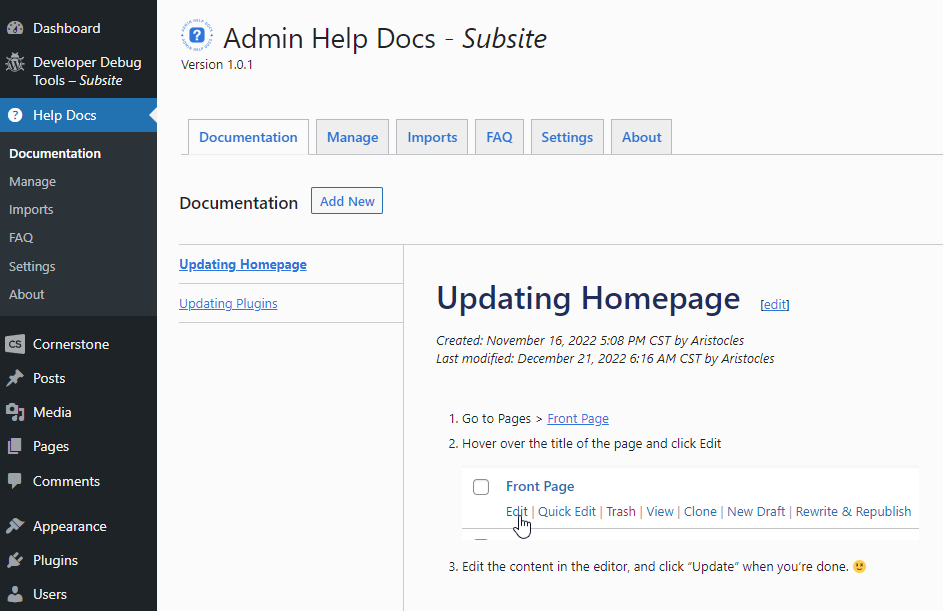Image resolution: width=943 pixels, height=611 pixels.
Task: Click the edit link beside Updating Homepage
Action: (x=775, y=304)
